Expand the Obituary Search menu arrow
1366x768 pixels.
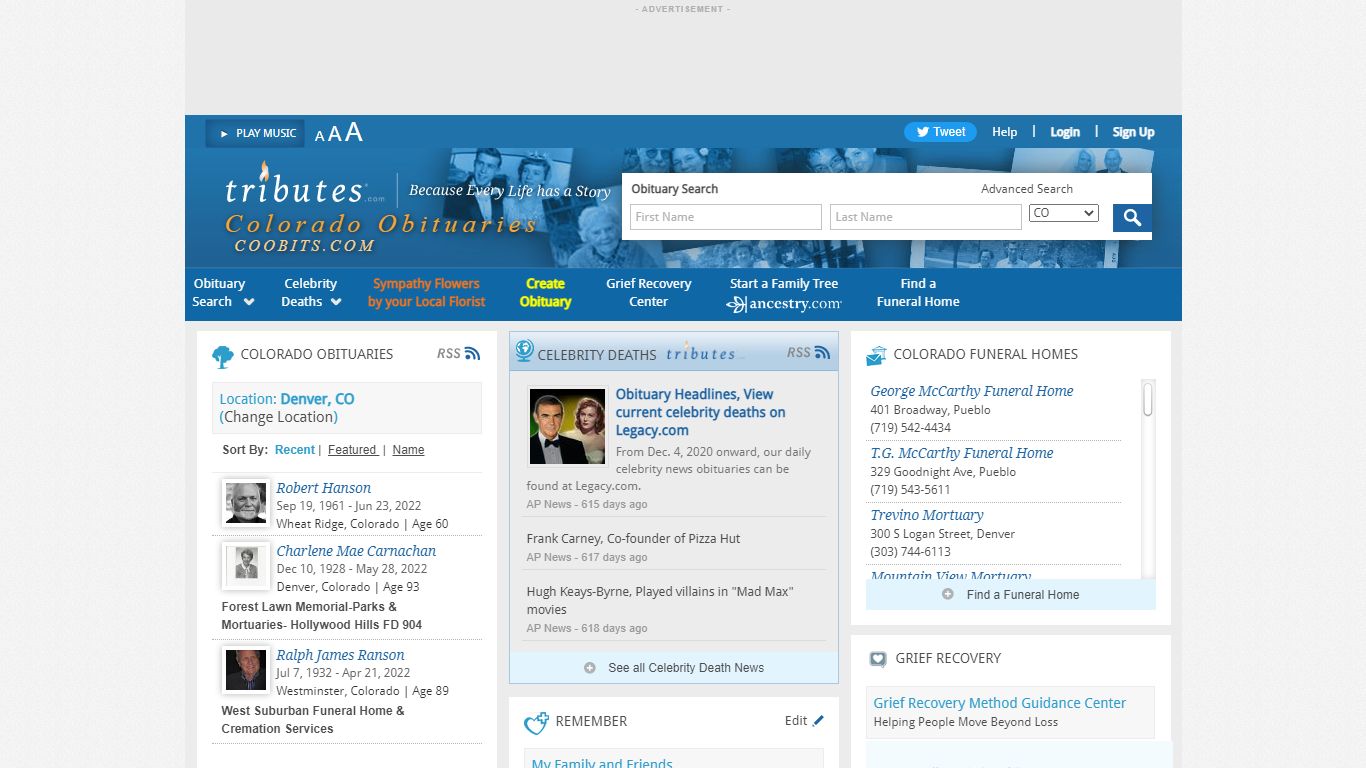[249, 302]
